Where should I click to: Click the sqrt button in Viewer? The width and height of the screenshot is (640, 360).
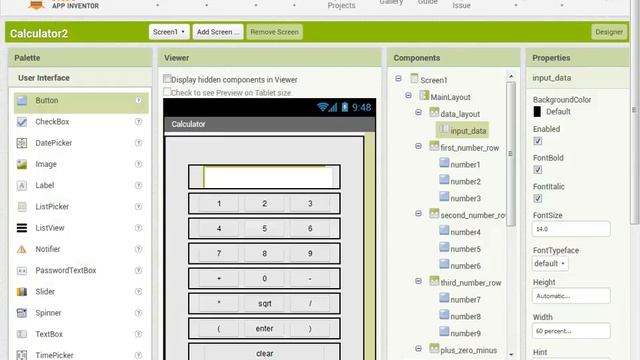(264, 304)
